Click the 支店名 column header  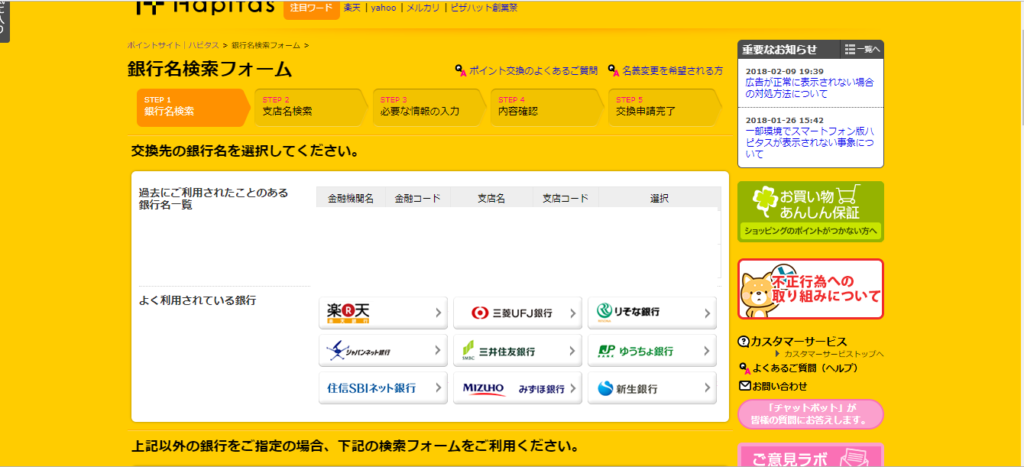coord(492,198)
